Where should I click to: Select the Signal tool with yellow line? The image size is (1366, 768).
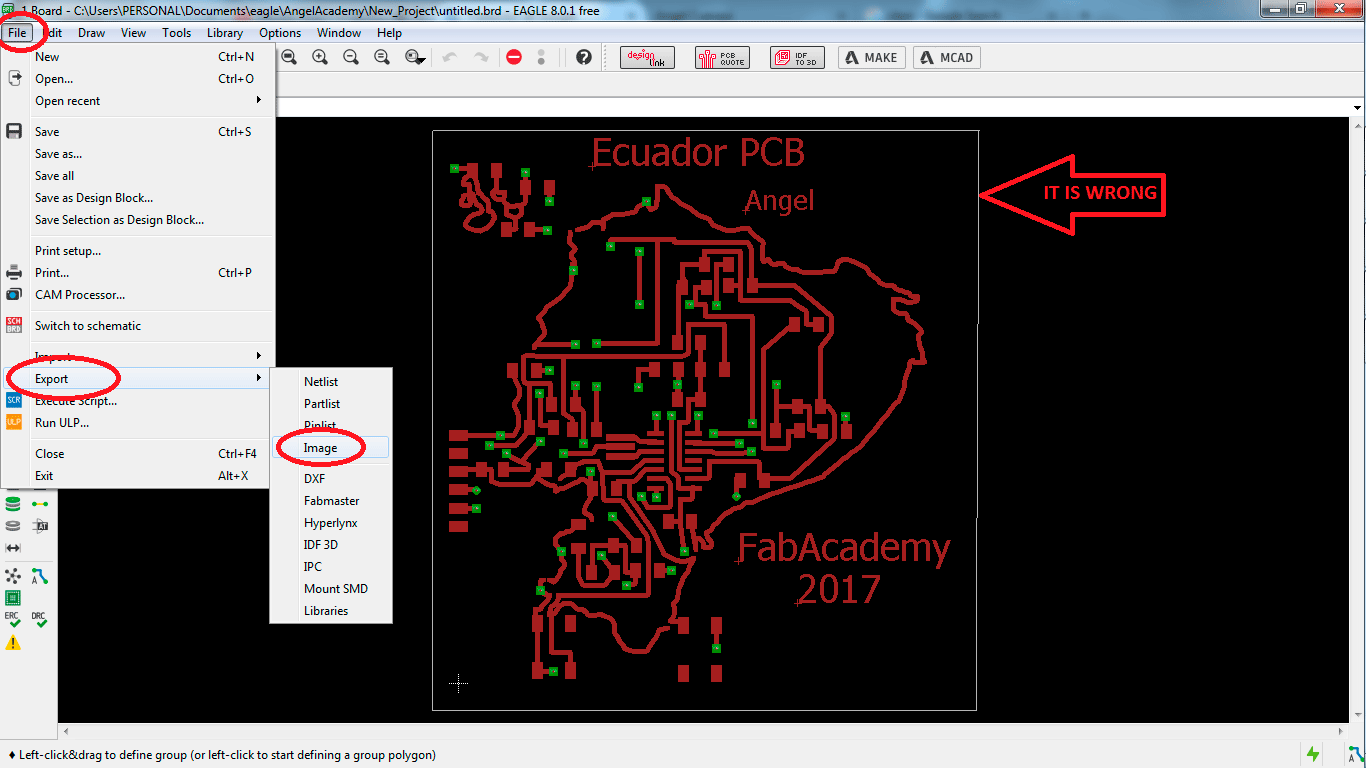pyautogui.click(x=40, y=503)
